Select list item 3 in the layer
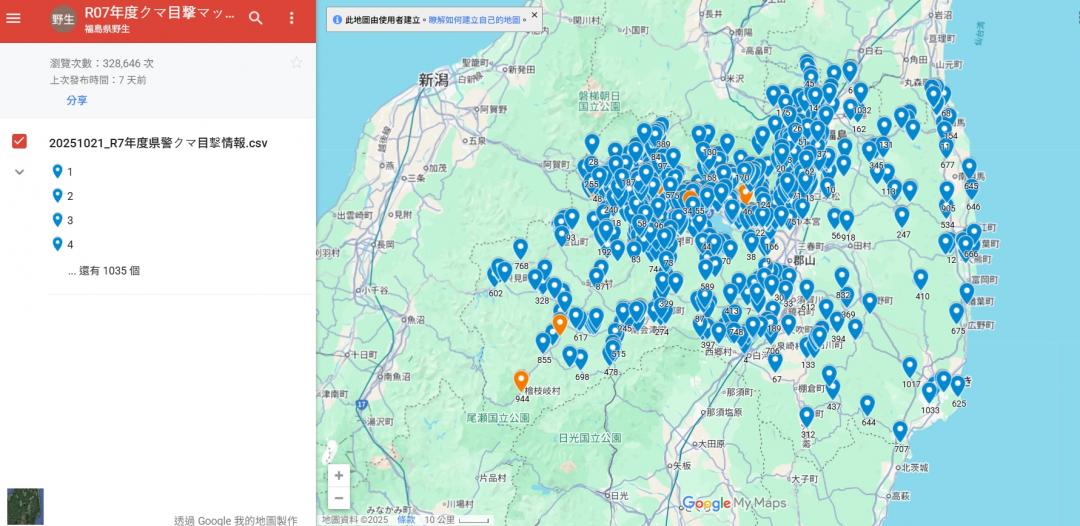 tap(69, 220)
